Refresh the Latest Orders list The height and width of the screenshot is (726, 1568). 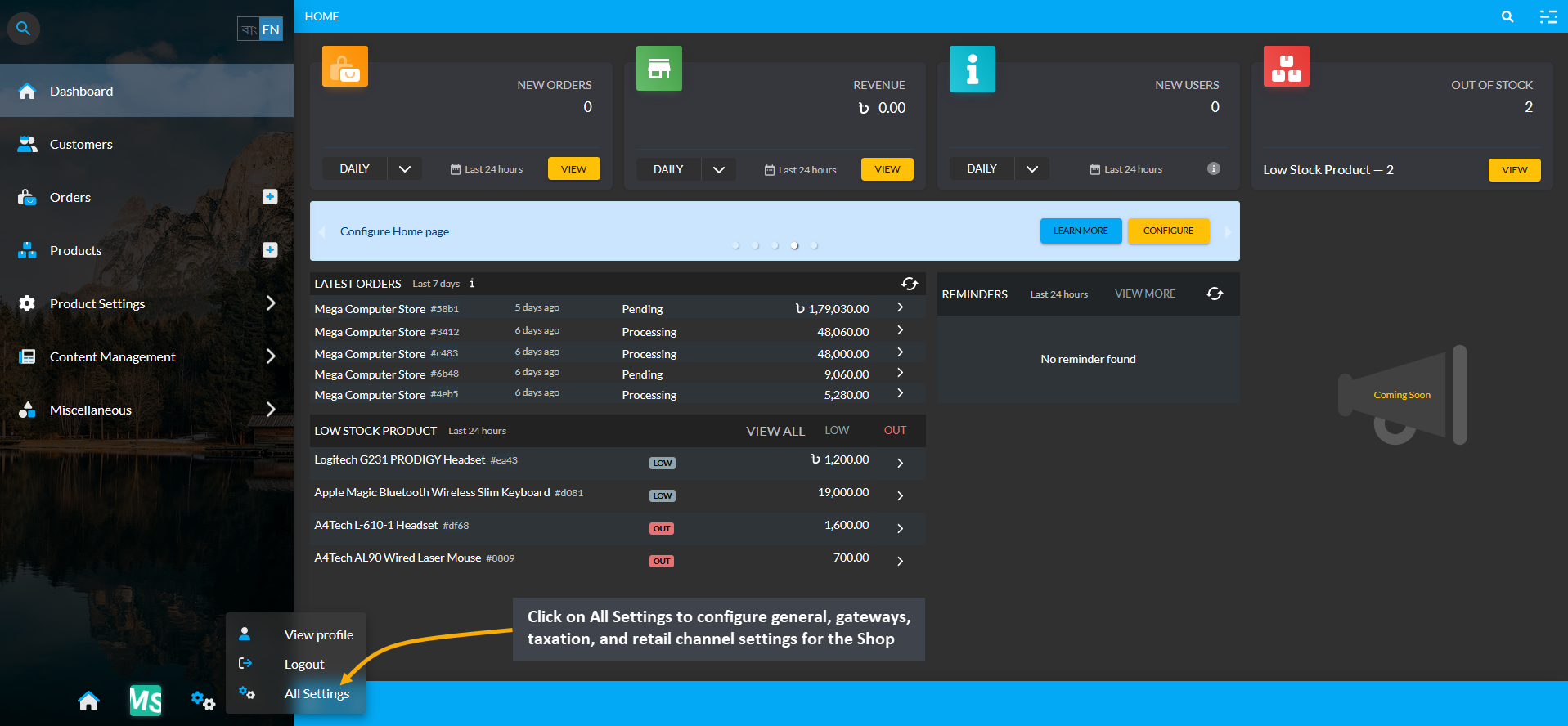tap(910, 284)
